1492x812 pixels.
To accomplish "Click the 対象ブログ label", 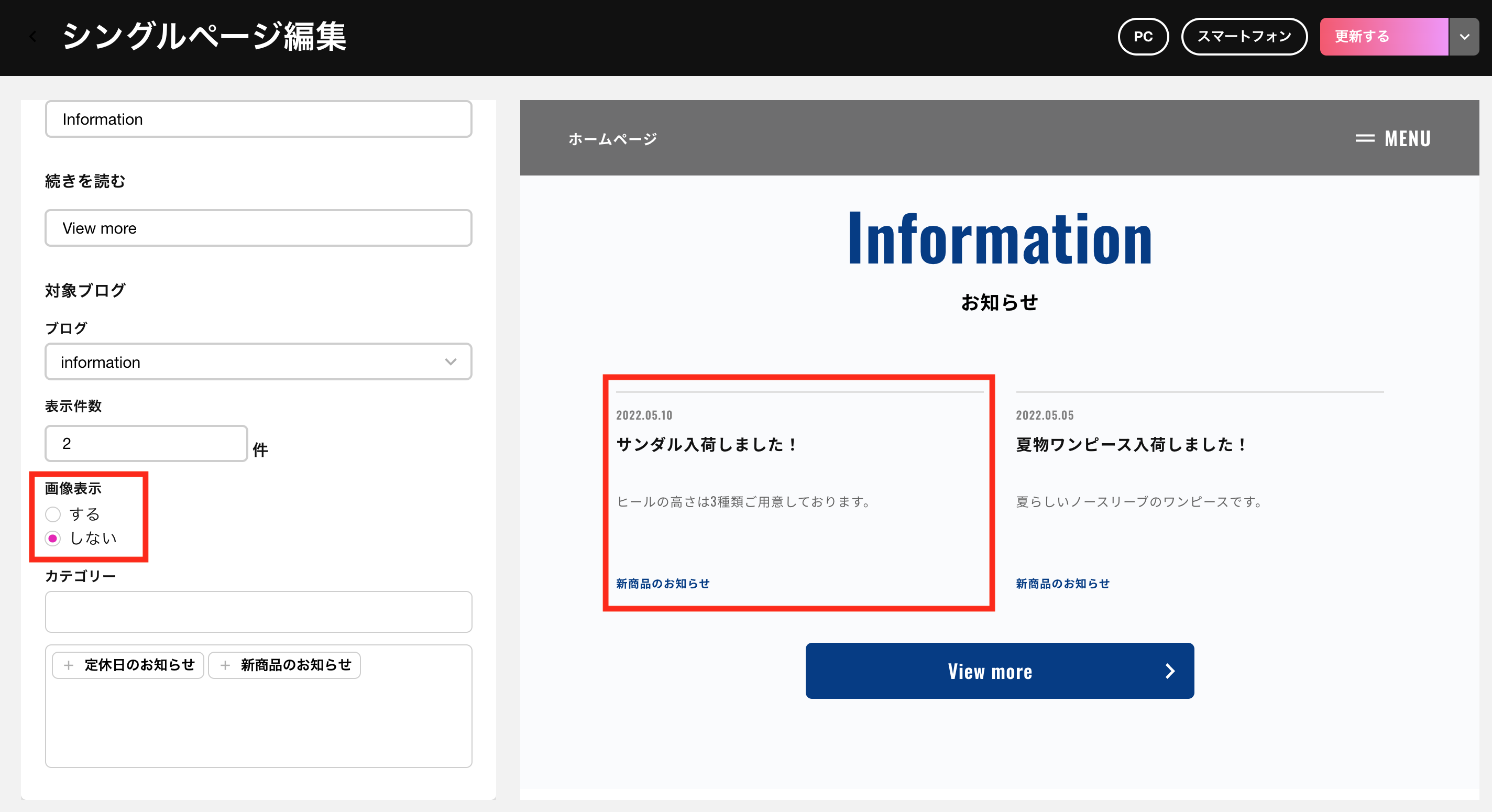I will click(x=85, y=291).
